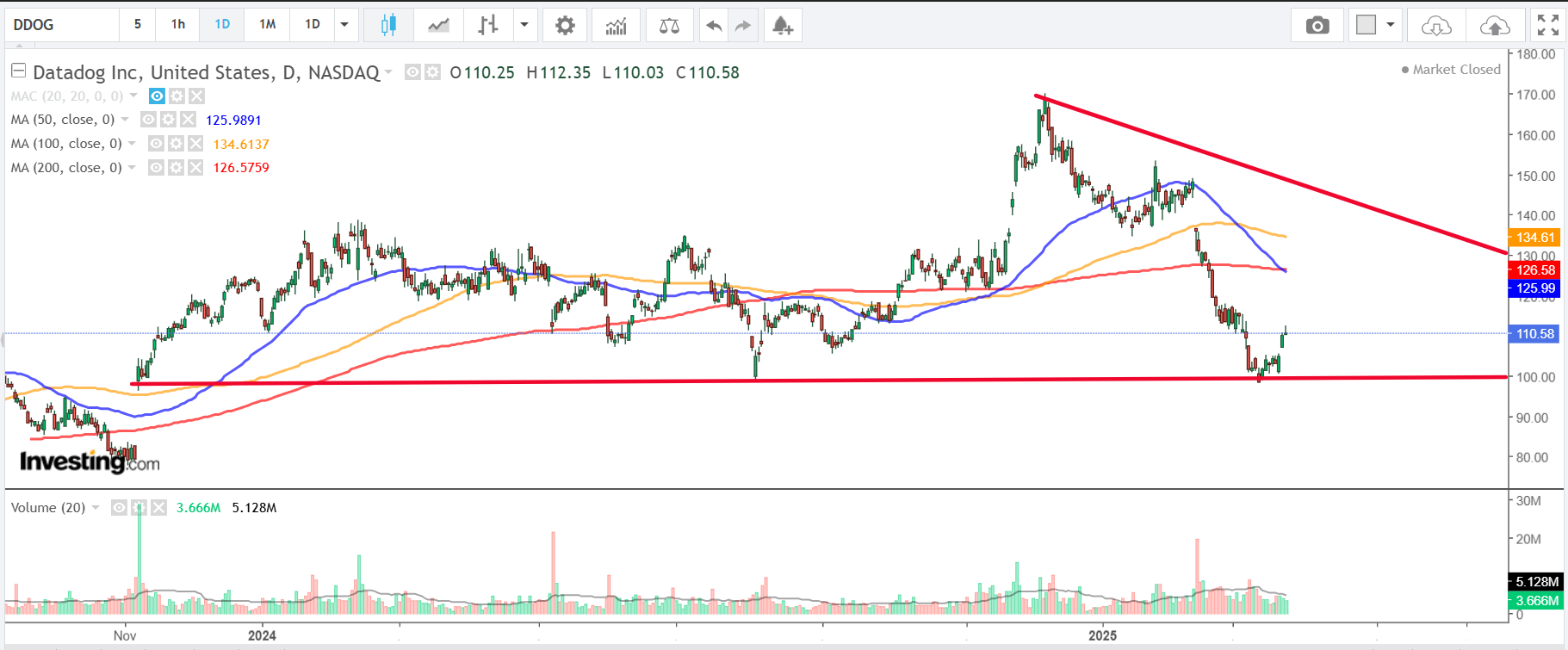Click the green 3.666M volume axis label

coord(1534,601)
